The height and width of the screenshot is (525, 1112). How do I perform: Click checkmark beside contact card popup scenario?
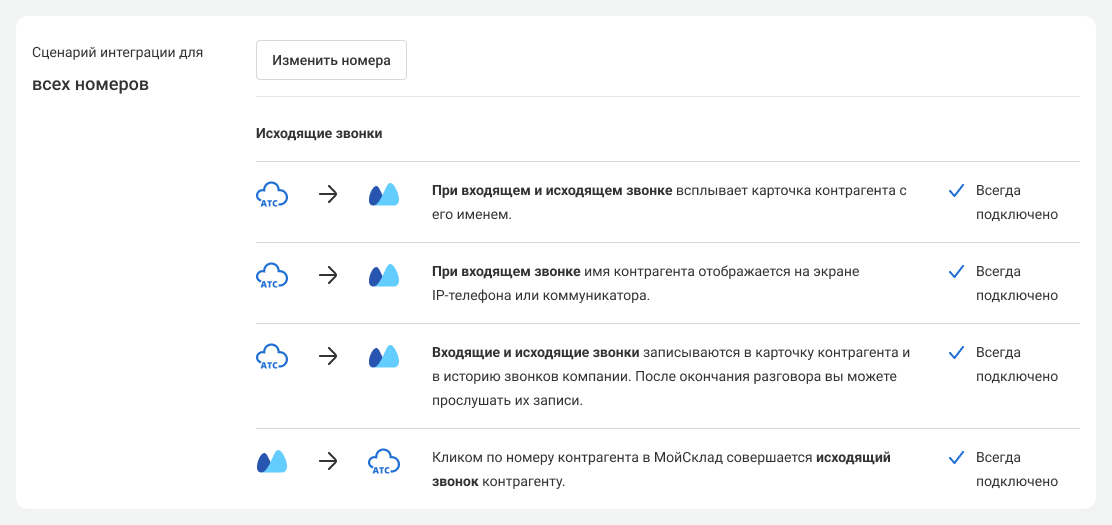pos(956,190)
